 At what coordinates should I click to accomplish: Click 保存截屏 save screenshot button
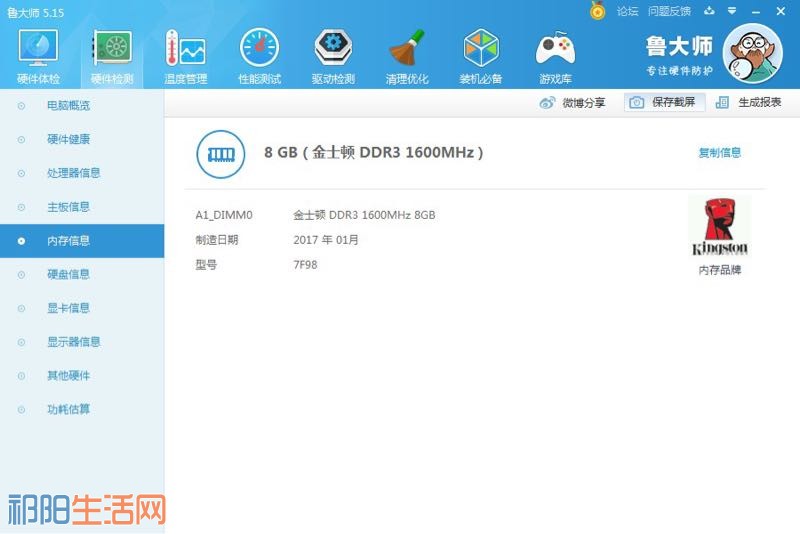664,103
